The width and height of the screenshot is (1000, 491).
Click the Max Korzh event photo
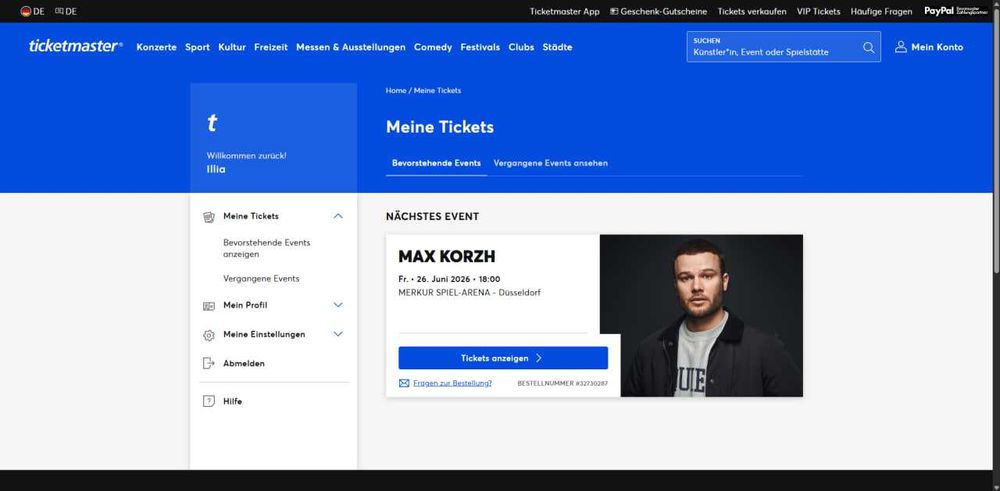point(702,316)
